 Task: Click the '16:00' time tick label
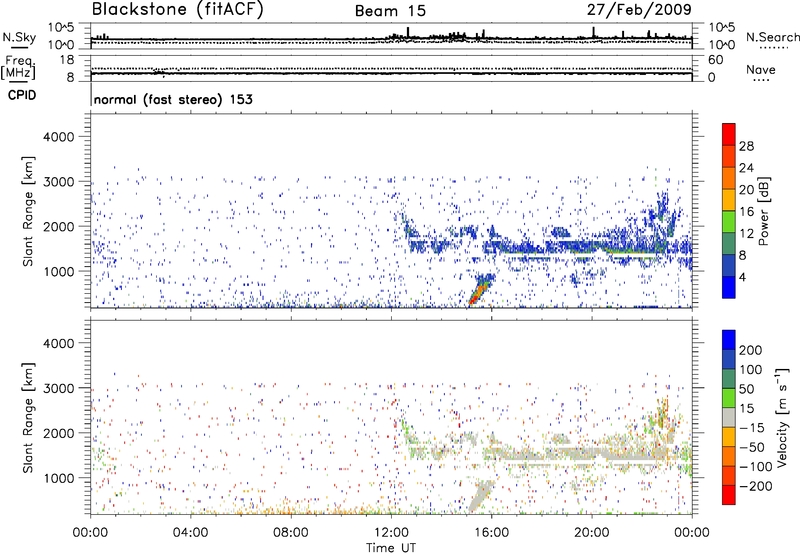pos(492,533)
